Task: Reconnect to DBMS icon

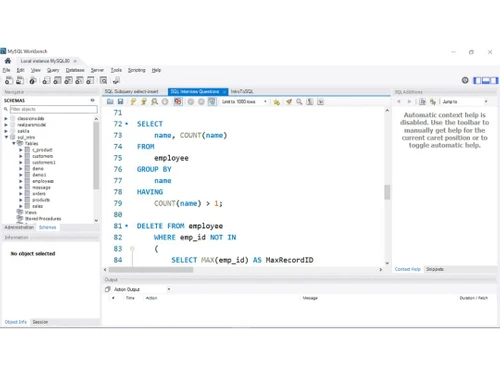Action: tap(116, 80)
